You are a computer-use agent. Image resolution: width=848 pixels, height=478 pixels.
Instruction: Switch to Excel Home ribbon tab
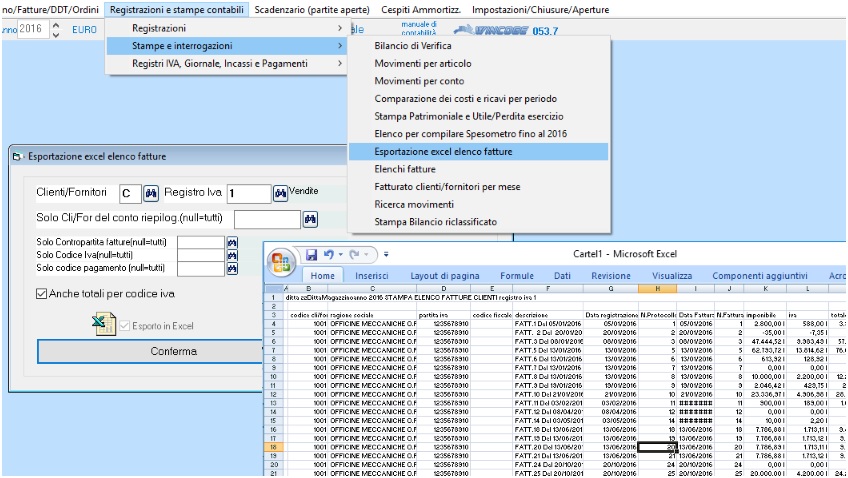pos(322,276)
